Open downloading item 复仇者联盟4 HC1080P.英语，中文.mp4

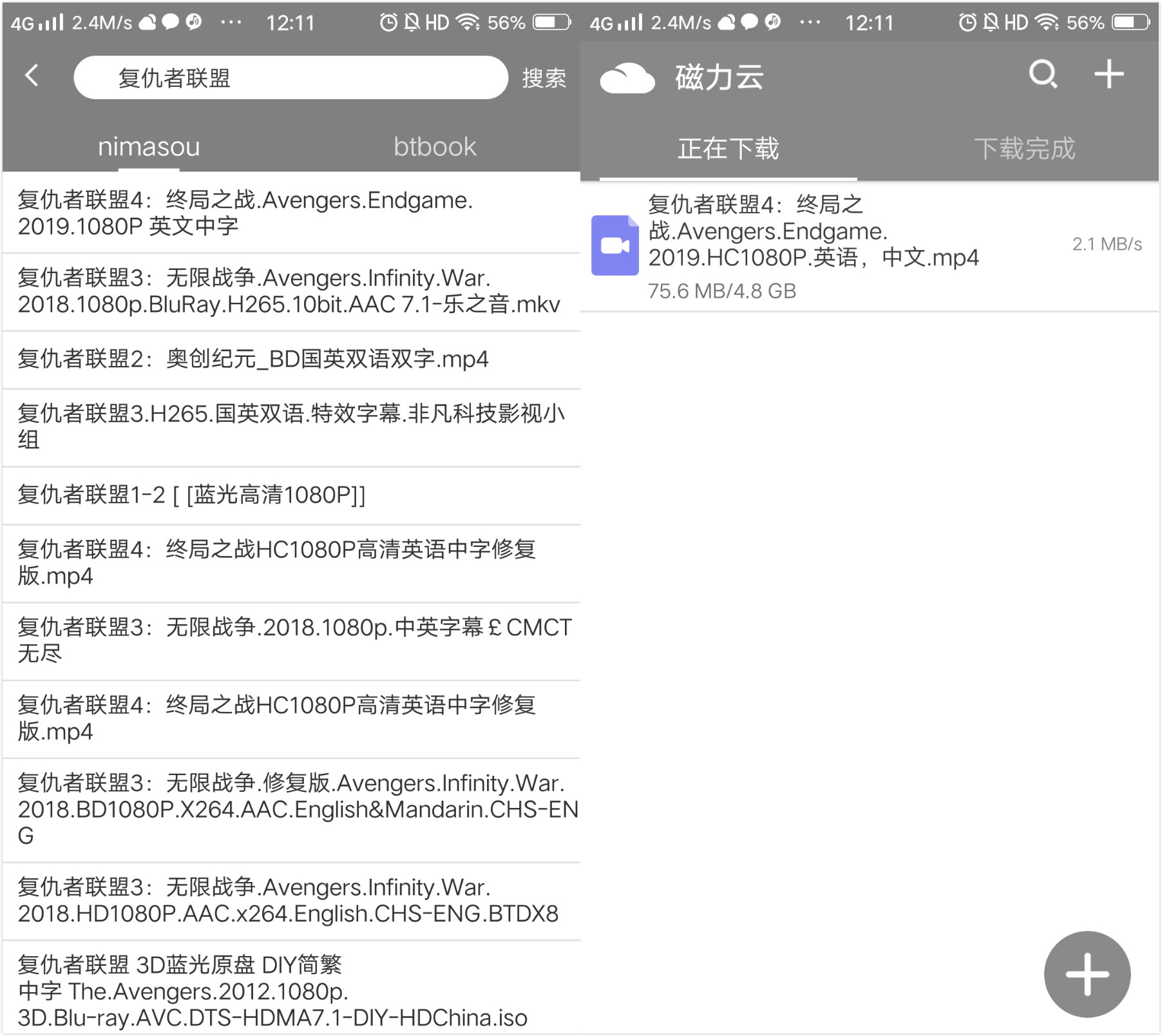tap(870, 246)
